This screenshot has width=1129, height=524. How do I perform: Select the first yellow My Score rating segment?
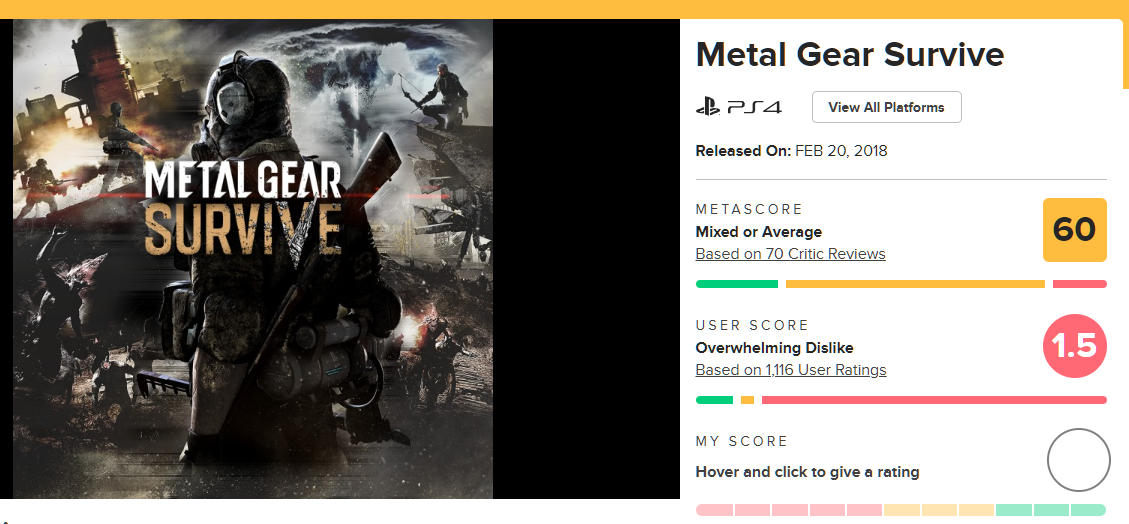point(901,510)
